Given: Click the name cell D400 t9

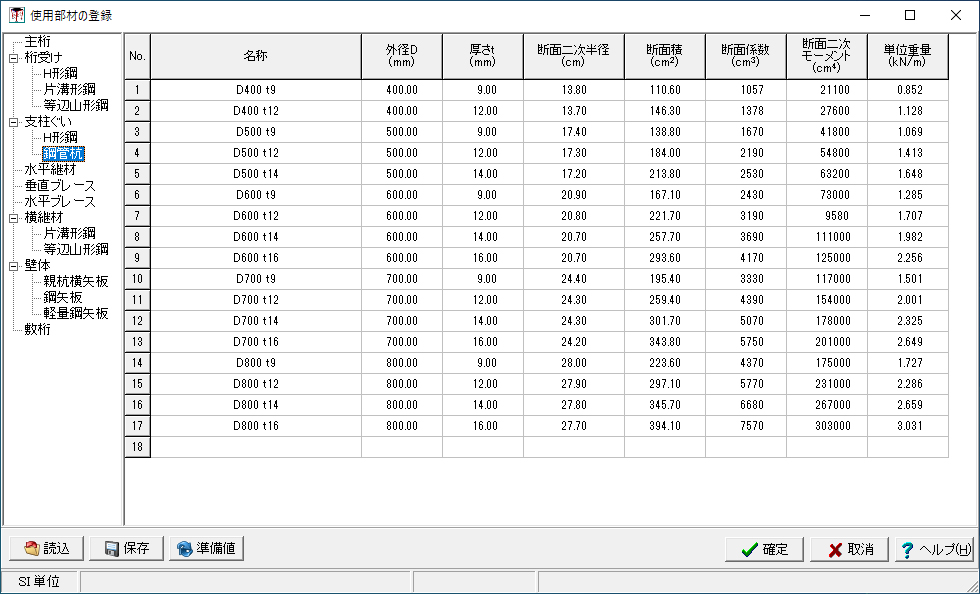Looking at the screenshot, I should point(256,90).
